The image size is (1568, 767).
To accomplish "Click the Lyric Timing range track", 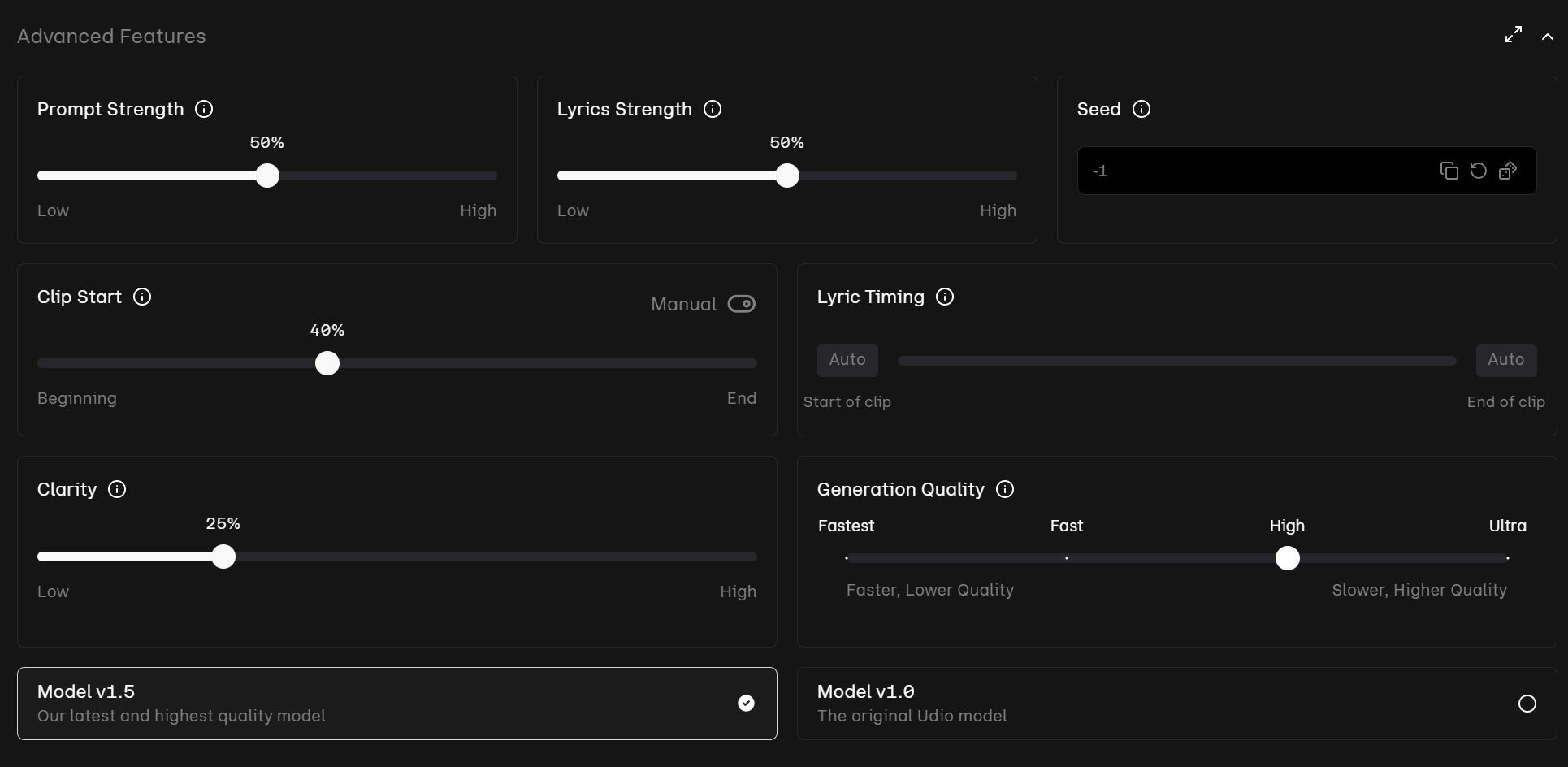I will pyautogui.click(x=1176, y=361).
